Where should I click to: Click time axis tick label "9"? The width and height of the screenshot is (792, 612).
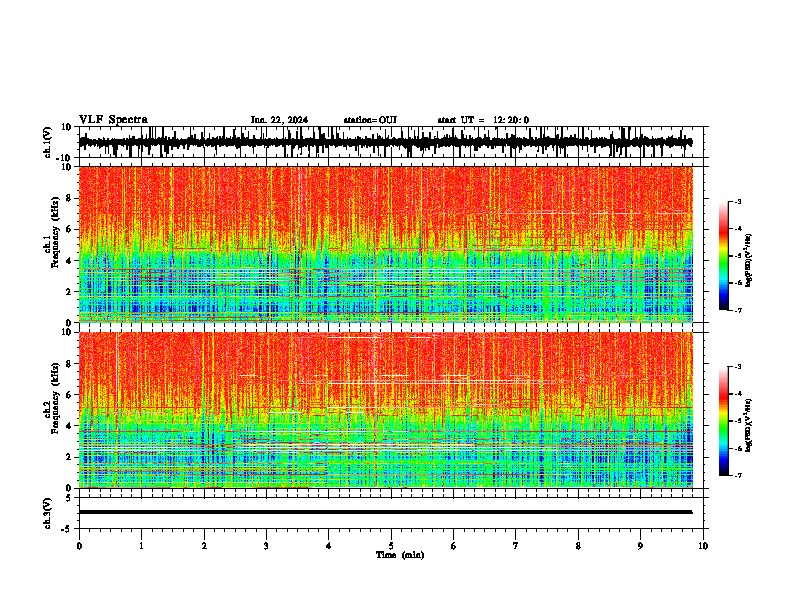(640, 546)
